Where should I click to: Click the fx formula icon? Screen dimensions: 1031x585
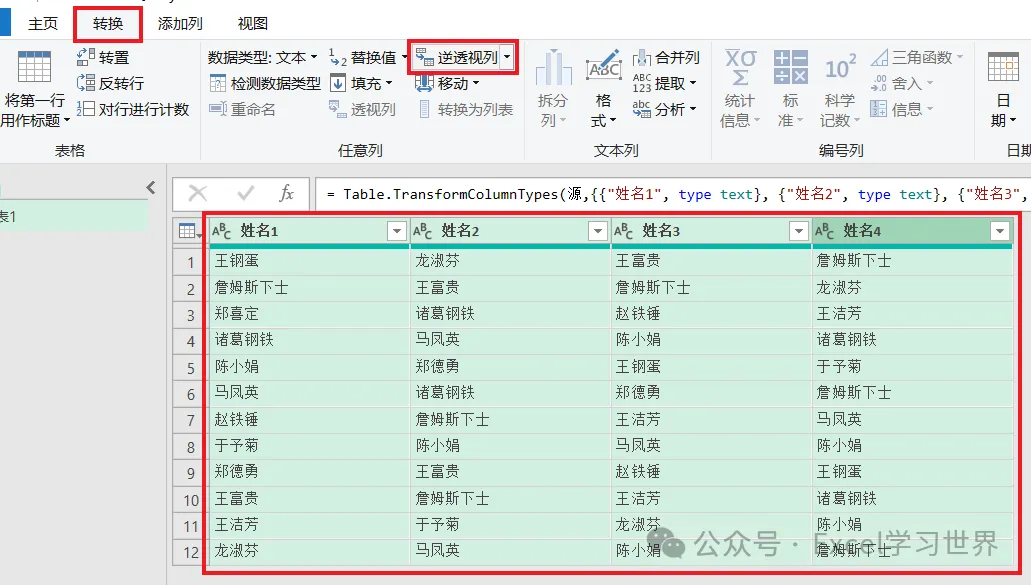pos(286,193)
